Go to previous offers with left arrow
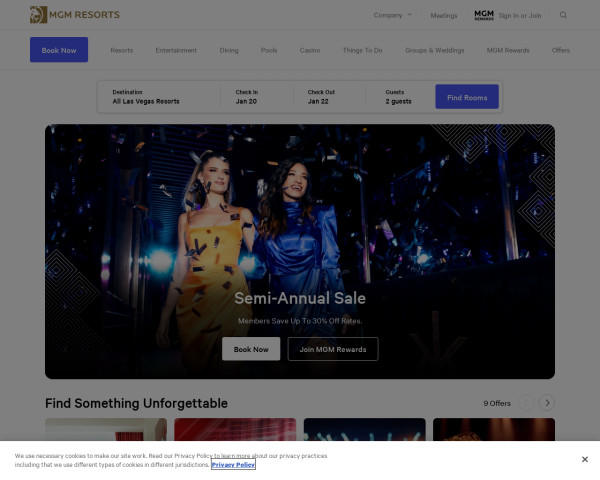 point(527,403)
